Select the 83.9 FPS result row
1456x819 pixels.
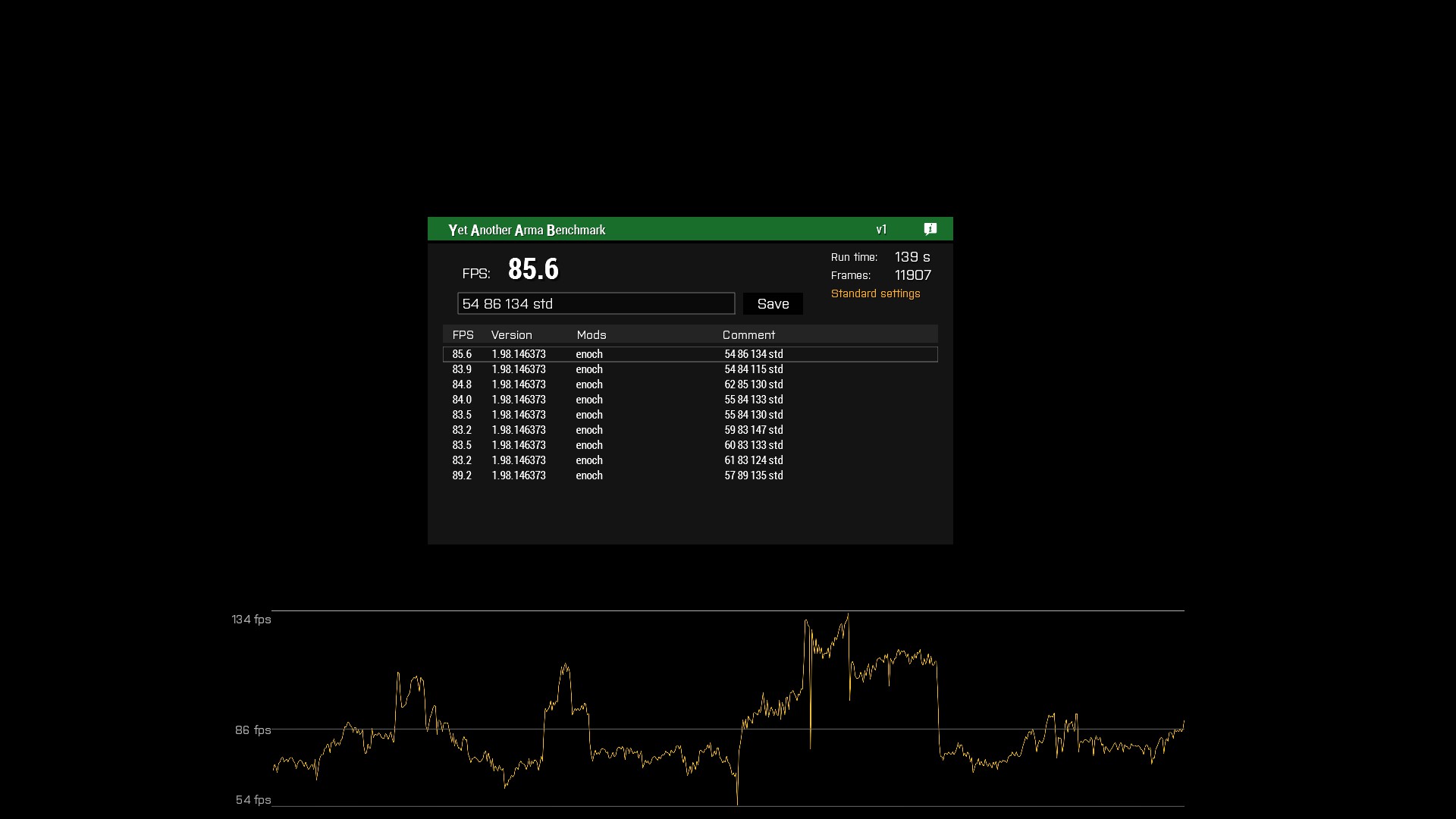tap(690, 369)
